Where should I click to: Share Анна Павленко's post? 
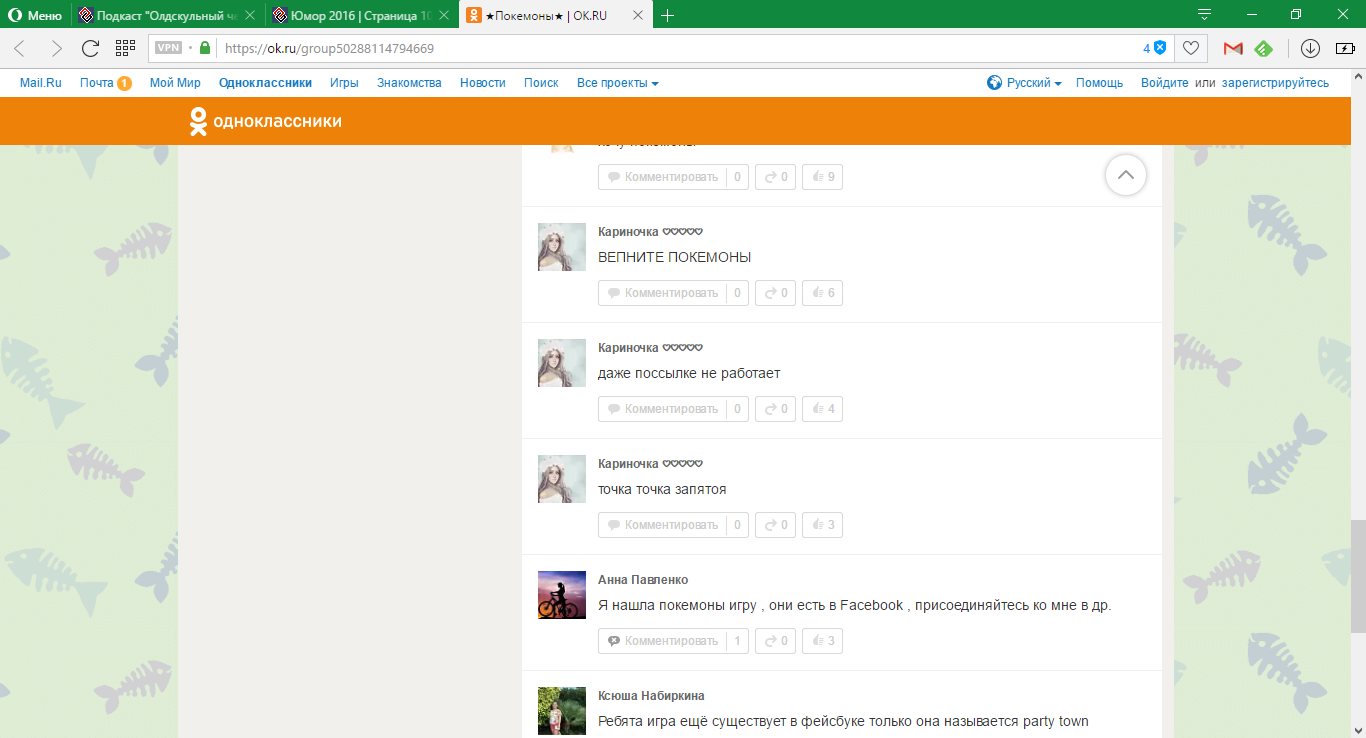[x=775, y=641]
